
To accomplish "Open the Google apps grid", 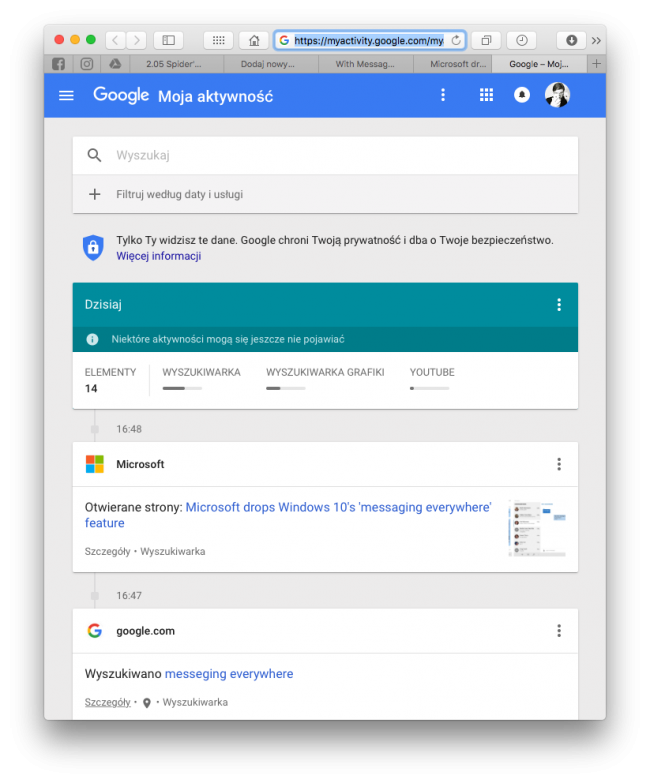I will click(x=486, y=95).
